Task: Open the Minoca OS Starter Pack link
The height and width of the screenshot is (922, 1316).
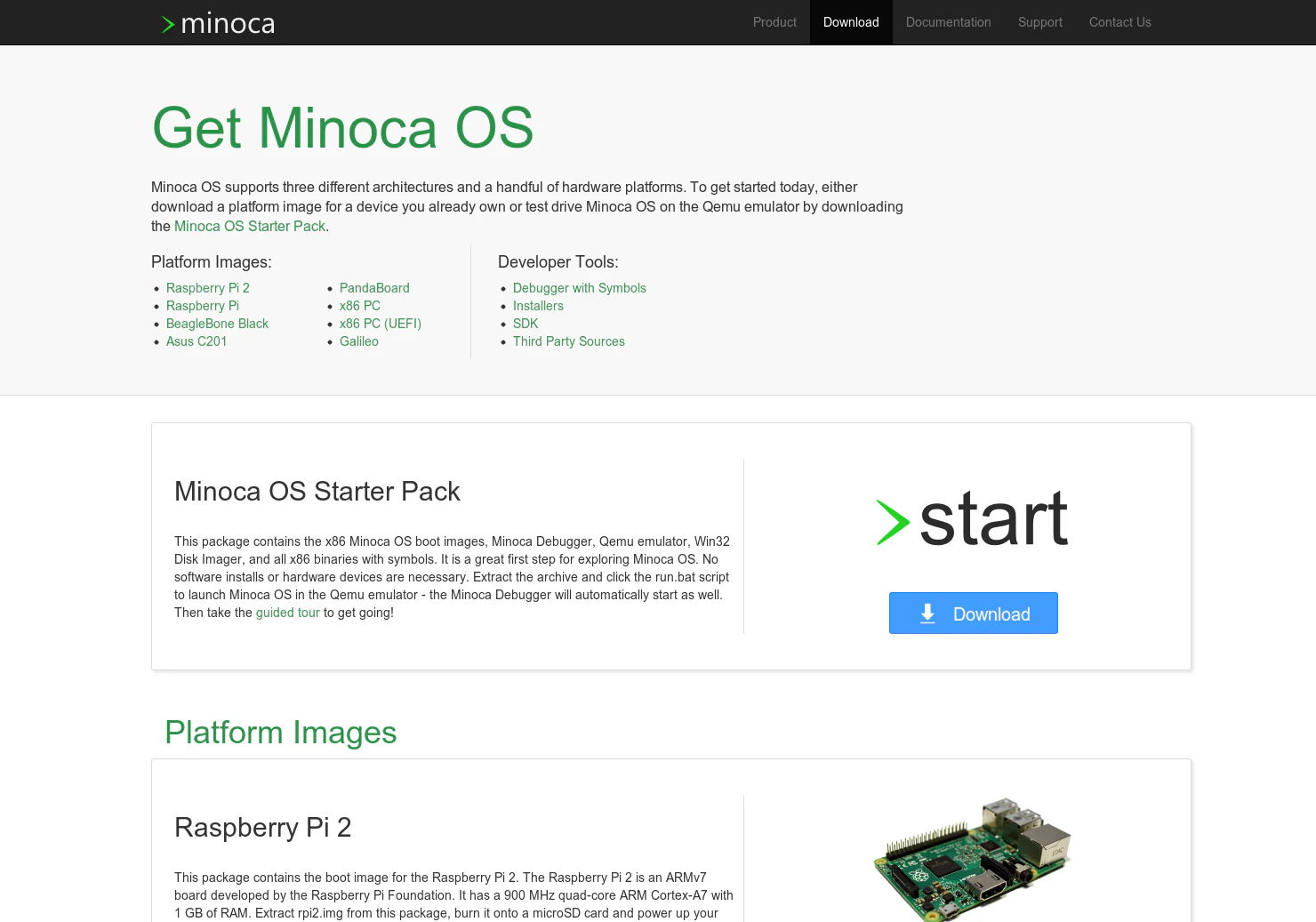Action: pos(249,226)
